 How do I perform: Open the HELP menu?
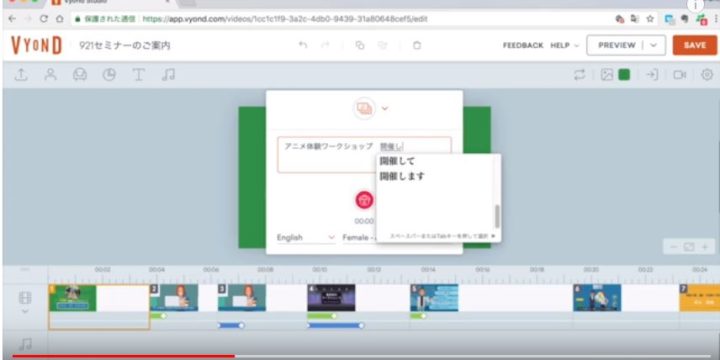(564, 45)
